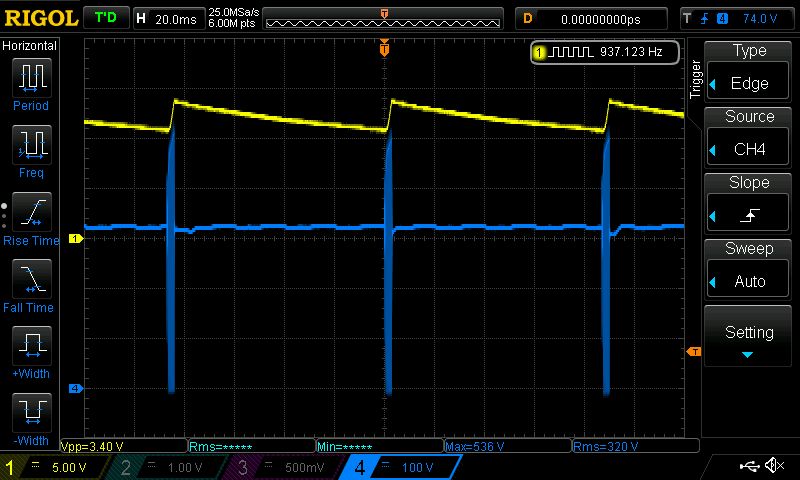Viewport: 800px width, 480px height.
Task: Click the orange trigger level marker at right edge
Action: (694, 351)
